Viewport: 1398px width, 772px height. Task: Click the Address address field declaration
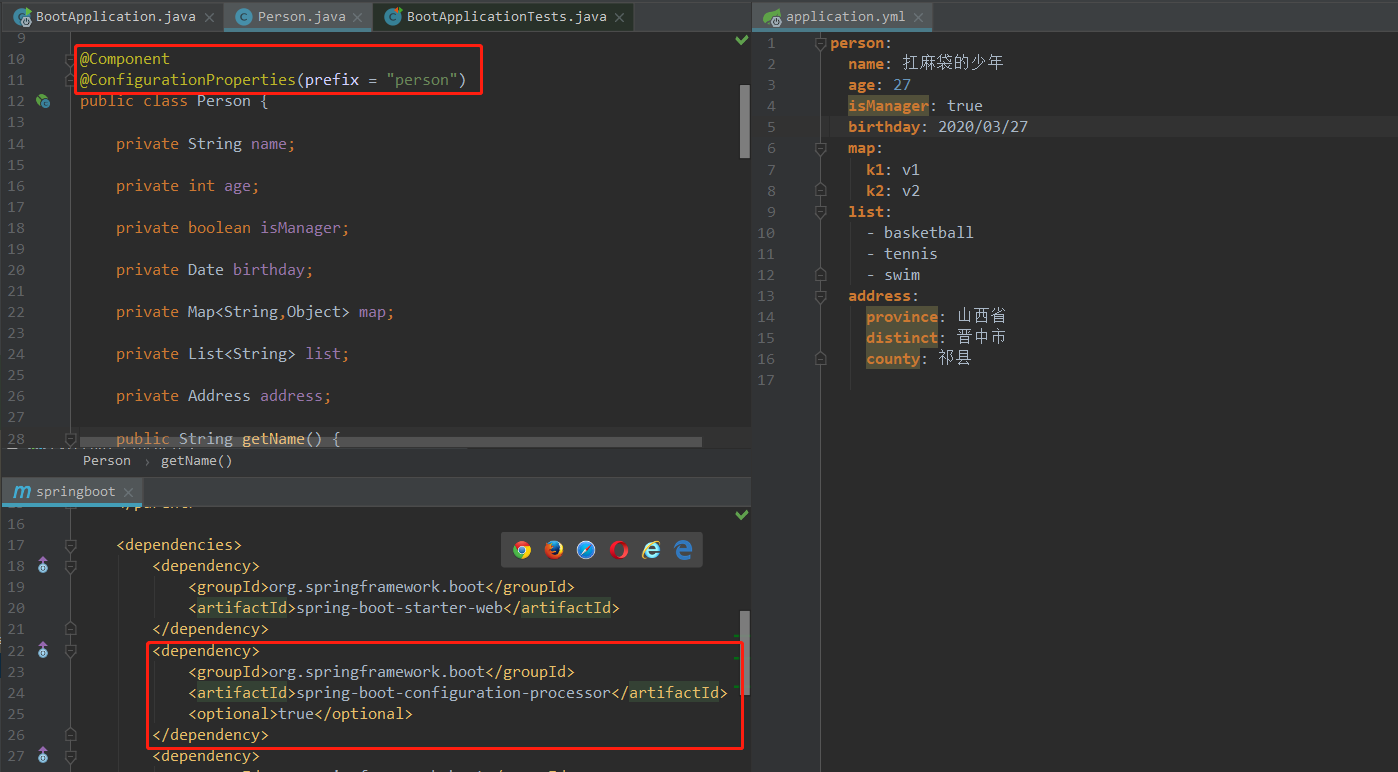[x=223, y=396]
